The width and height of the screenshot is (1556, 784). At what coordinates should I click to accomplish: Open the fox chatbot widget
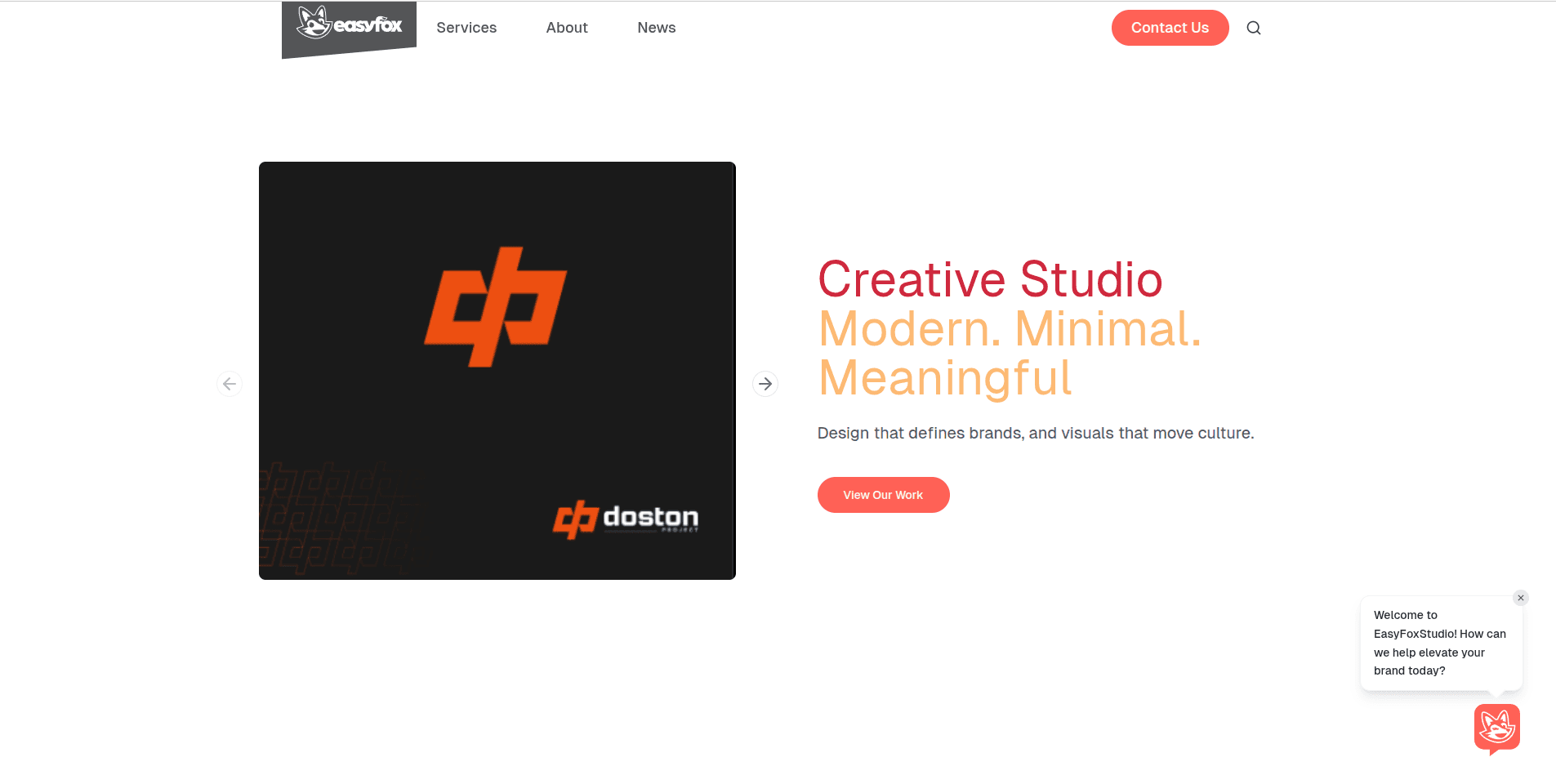click(x=1496, y=727)
